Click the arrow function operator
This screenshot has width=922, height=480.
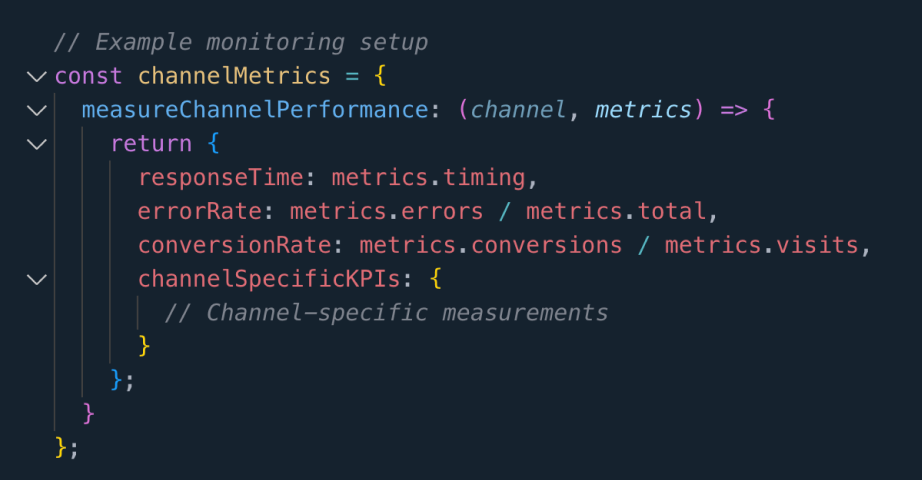point(734,110)
